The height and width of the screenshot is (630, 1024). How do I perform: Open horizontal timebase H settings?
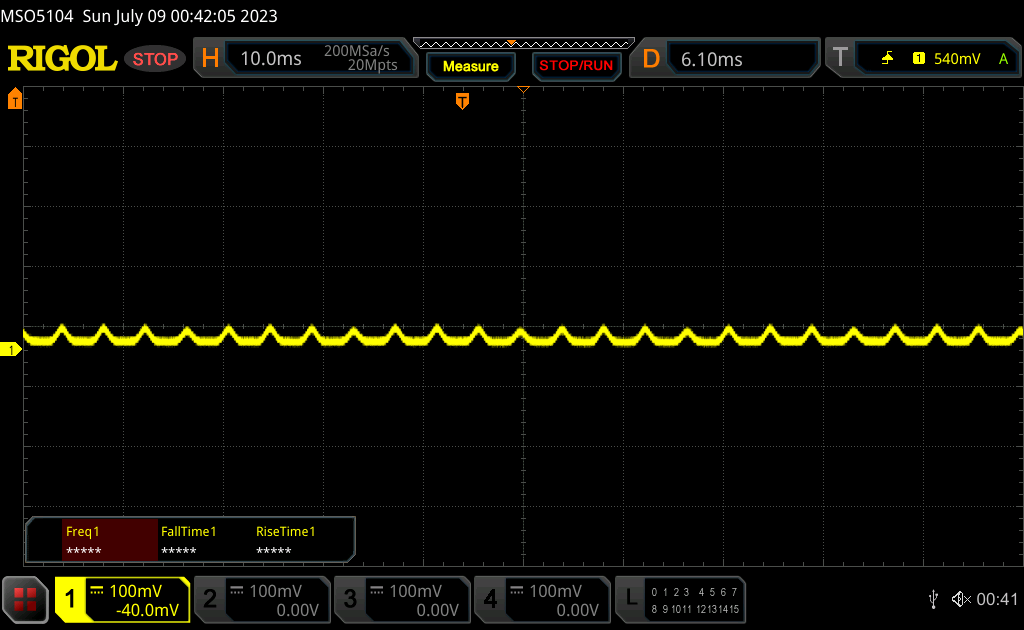[210, 59]
